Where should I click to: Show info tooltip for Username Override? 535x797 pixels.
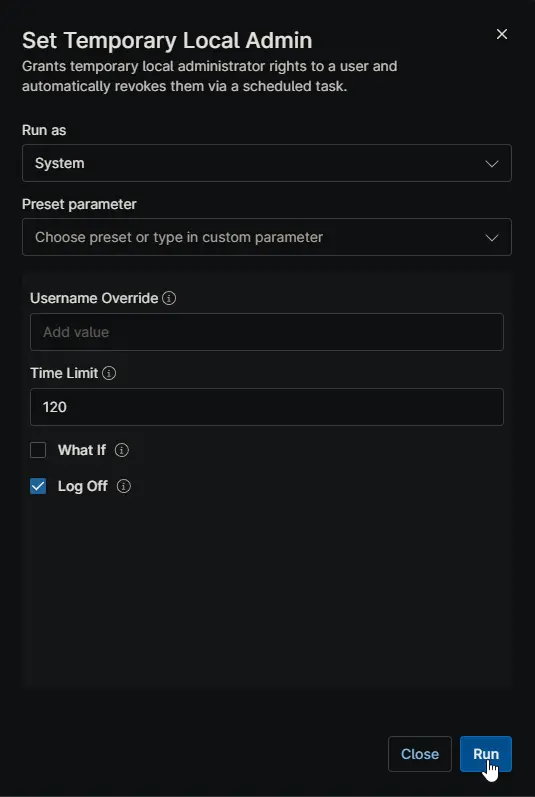169,298
